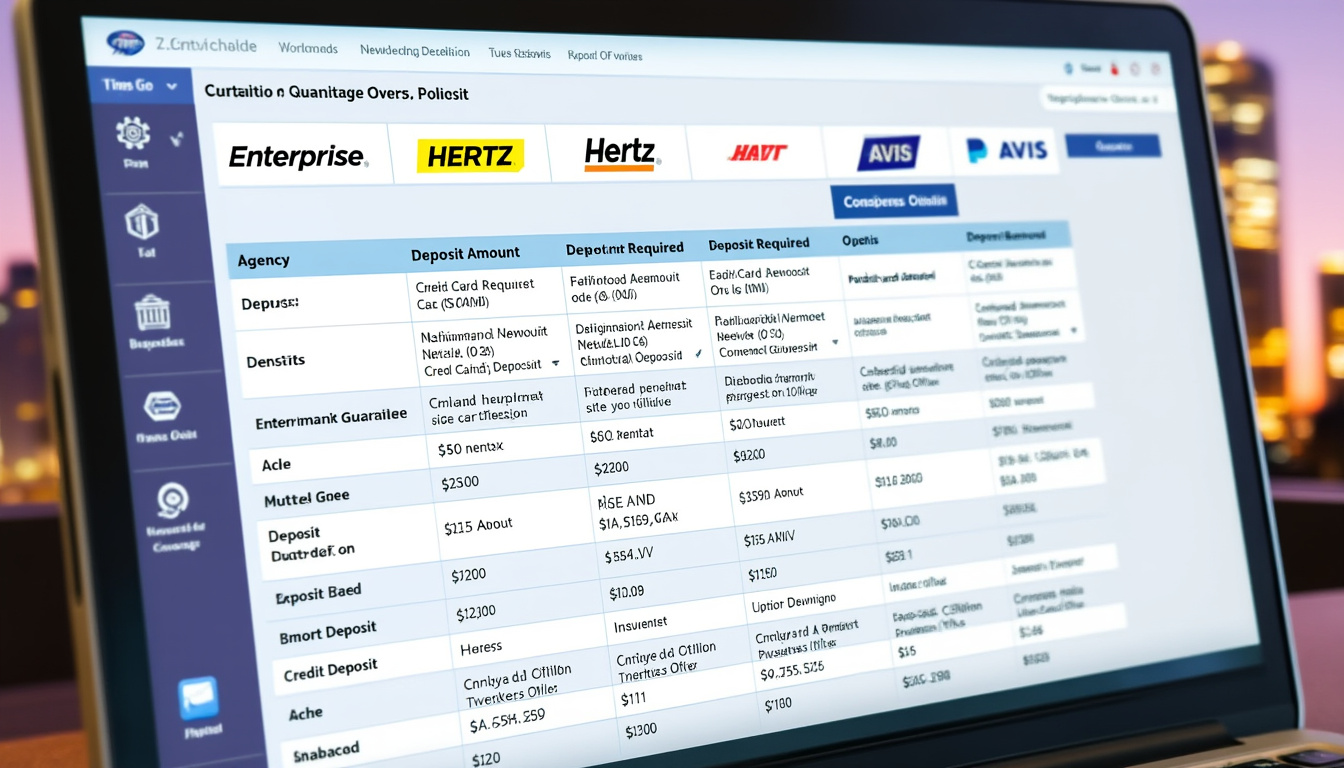Screen dimensions: 1344x768
Task: Select the shield box sidebar icon
Action: 141,222
